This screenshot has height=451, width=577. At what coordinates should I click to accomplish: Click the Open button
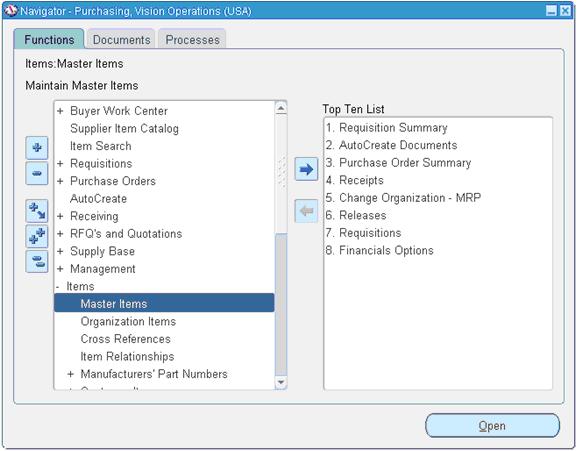[x=492, y=426]
